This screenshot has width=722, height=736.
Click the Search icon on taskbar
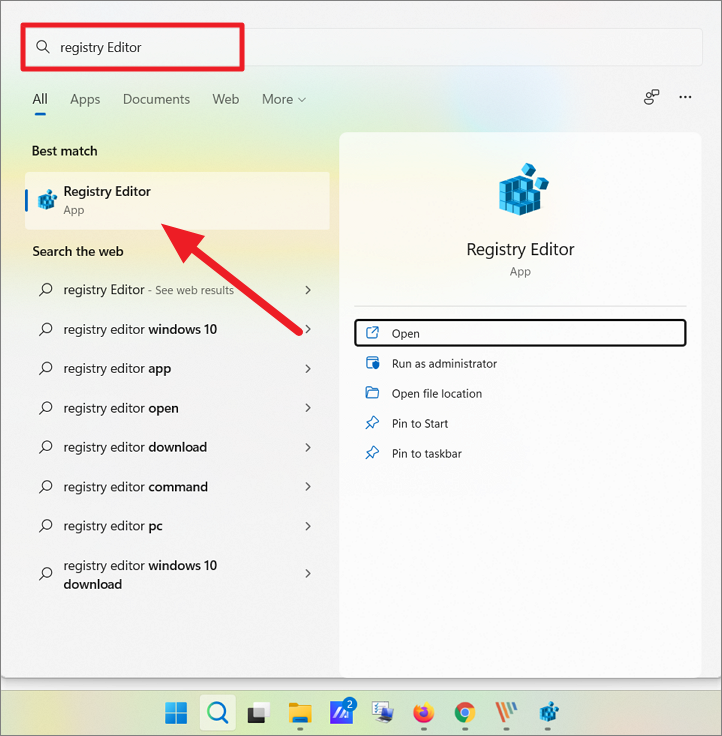217,713
